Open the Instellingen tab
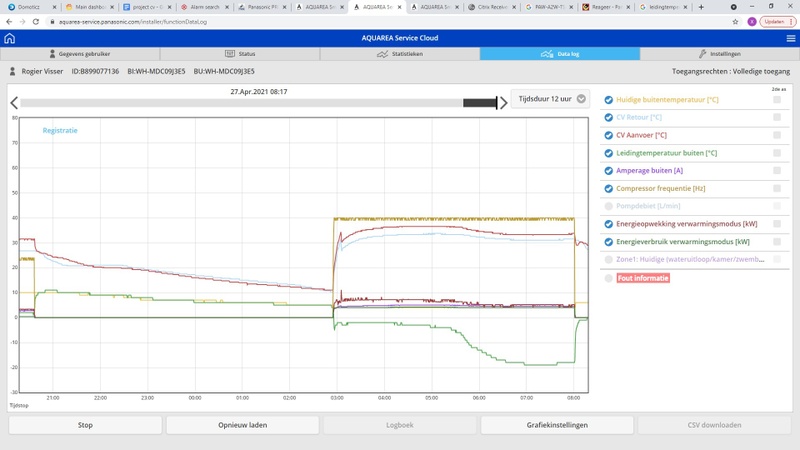This screenshot has width=800, height=450. [x=720, y=54]
